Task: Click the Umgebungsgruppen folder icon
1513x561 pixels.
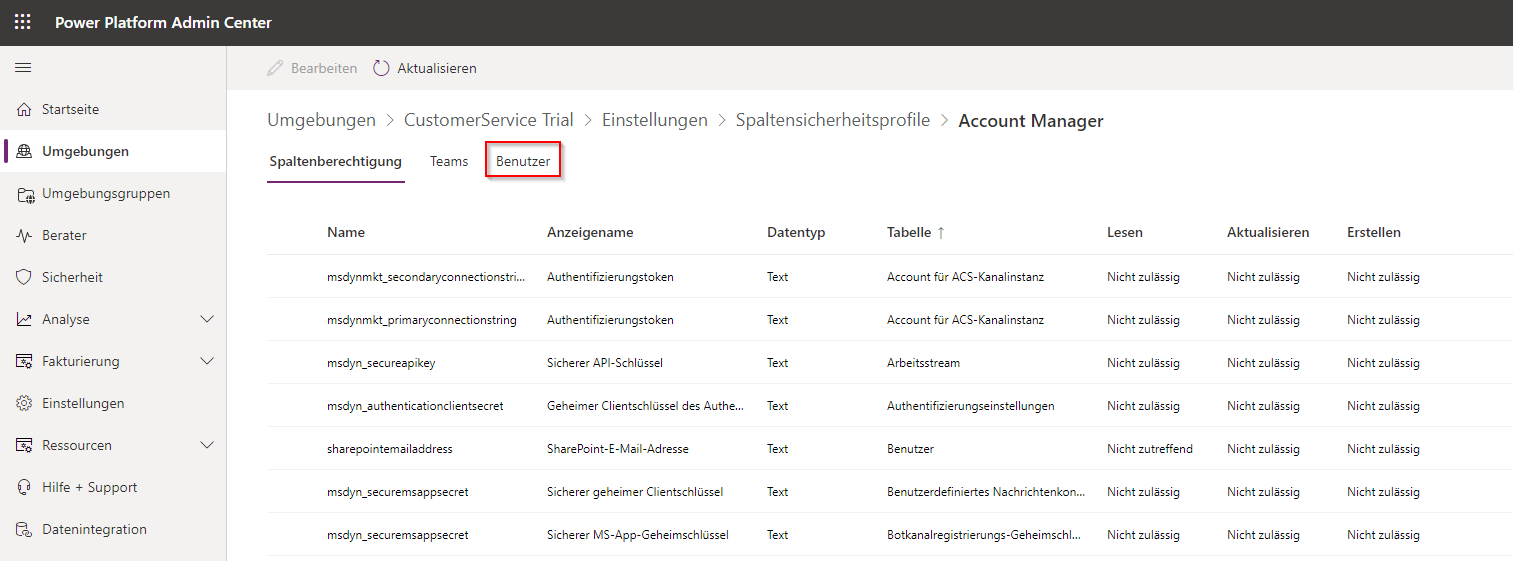Action: click(x=24, y=194)
